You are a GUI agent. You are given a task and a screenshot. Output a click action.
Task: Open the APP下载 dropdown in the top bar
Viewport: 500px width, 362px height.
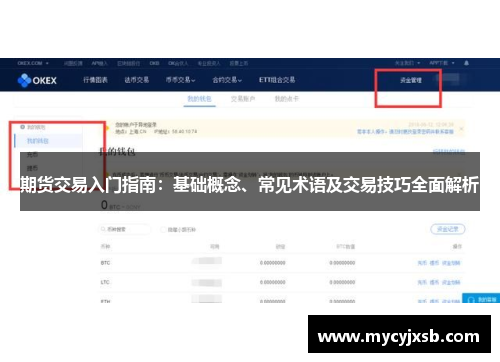pyautogui.click(x=442, y=63)
